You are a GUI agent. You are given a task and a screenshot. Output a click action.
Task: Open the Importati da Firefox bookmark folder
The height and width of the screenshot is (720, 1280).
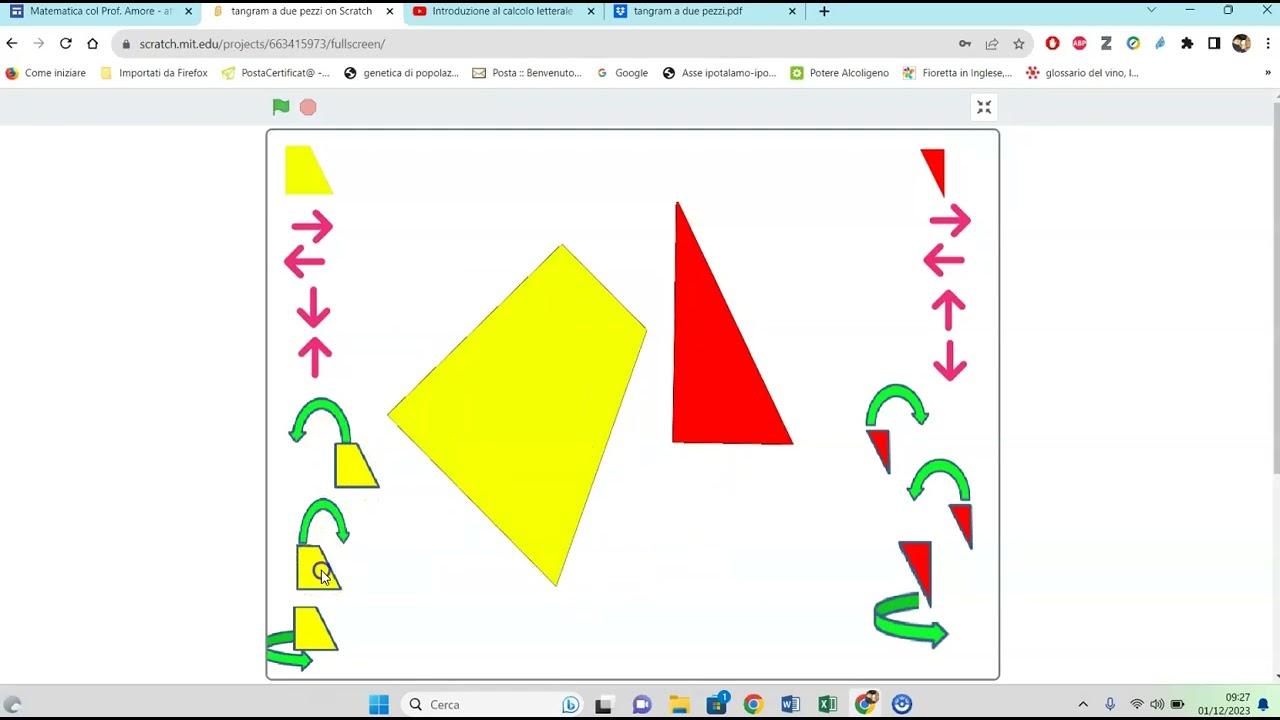(x=154, y=73)
